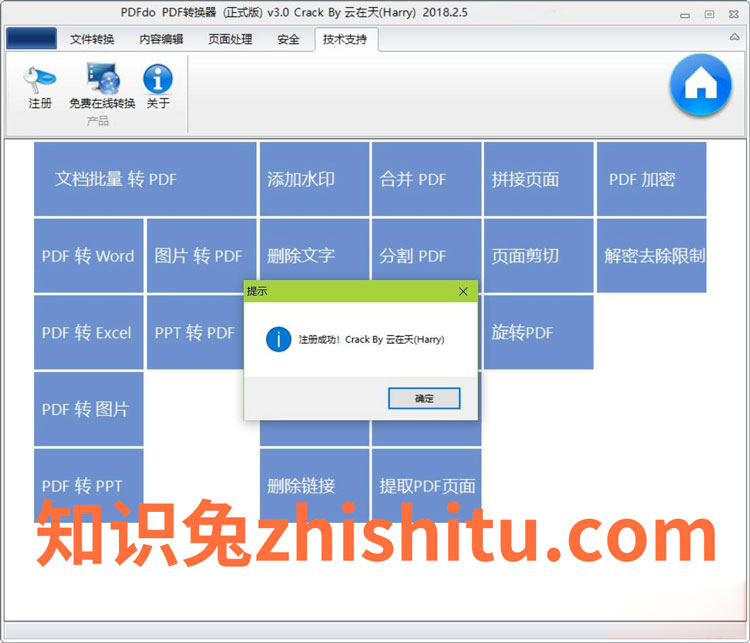Viewport: 750px width, 643px height.
Task: Open the PDF 转 Word tile
Action: 88,255
